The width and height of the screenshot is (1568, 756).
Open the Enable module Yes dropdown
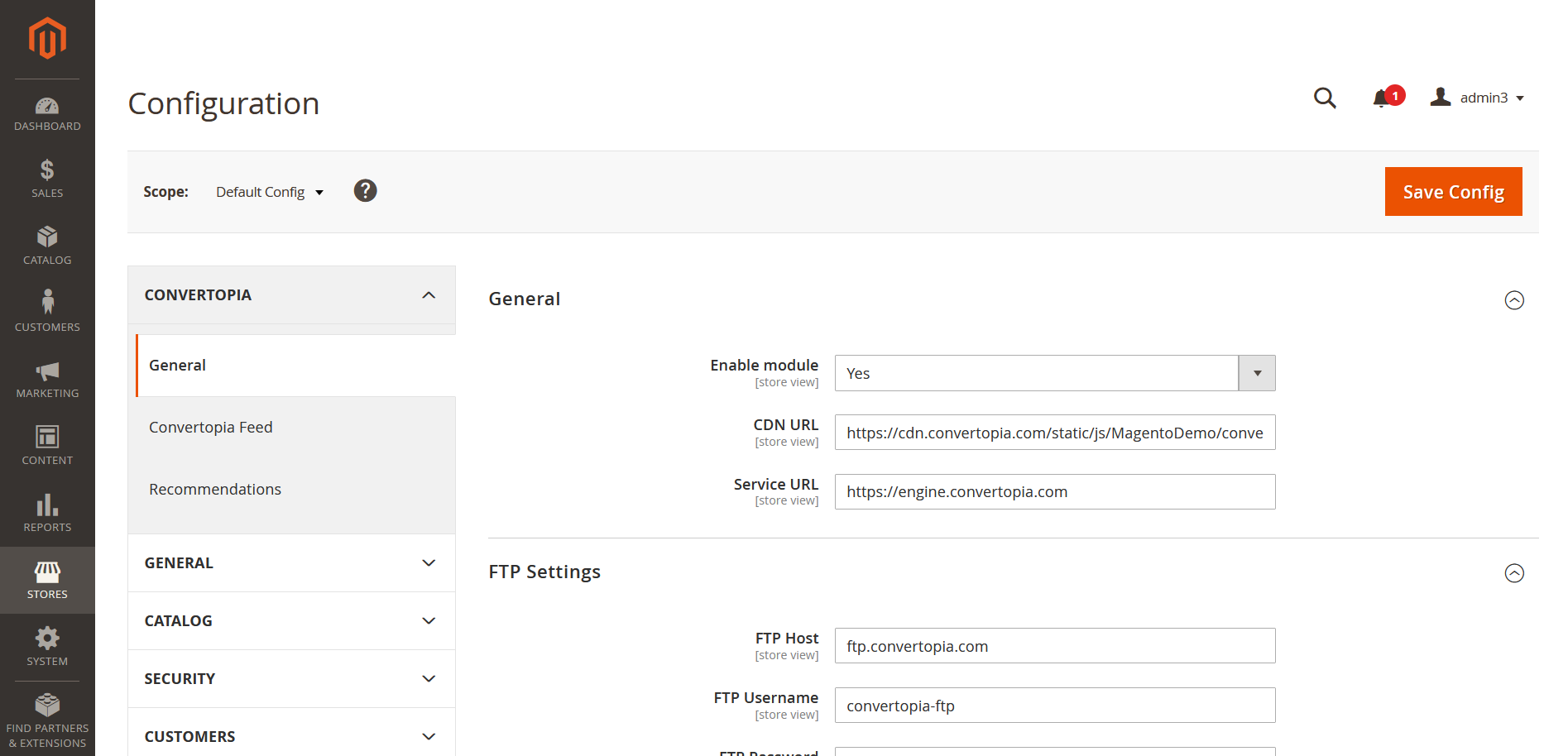[x=1055, y=373]
